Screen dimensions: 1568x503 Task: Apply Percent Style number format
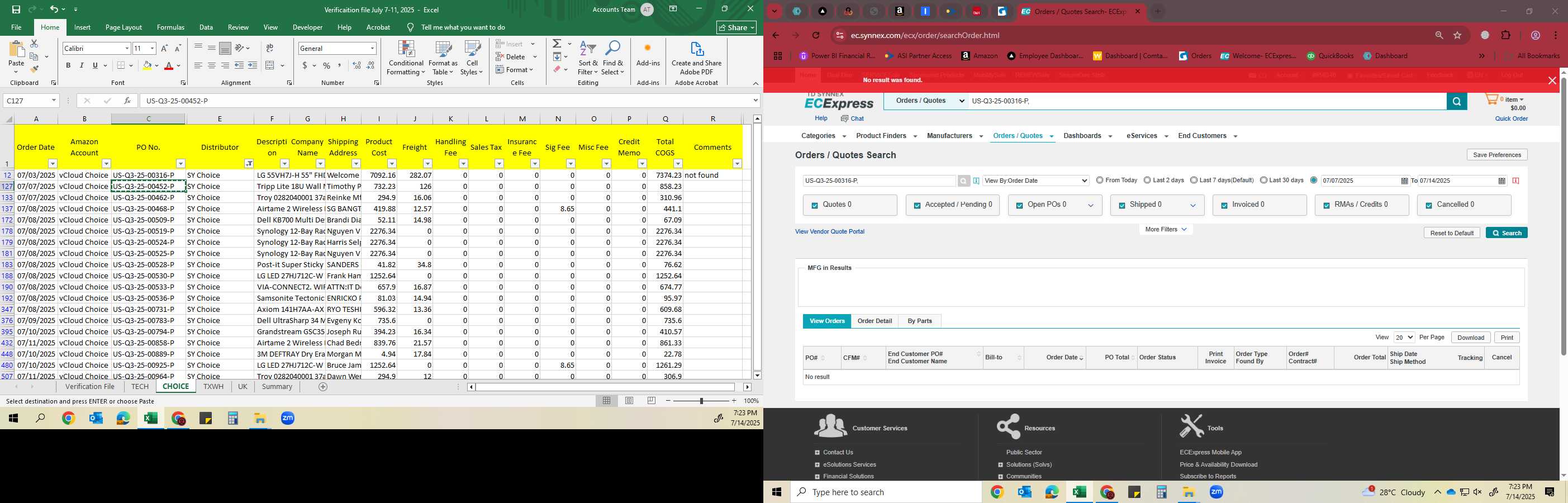pos(327,65)
